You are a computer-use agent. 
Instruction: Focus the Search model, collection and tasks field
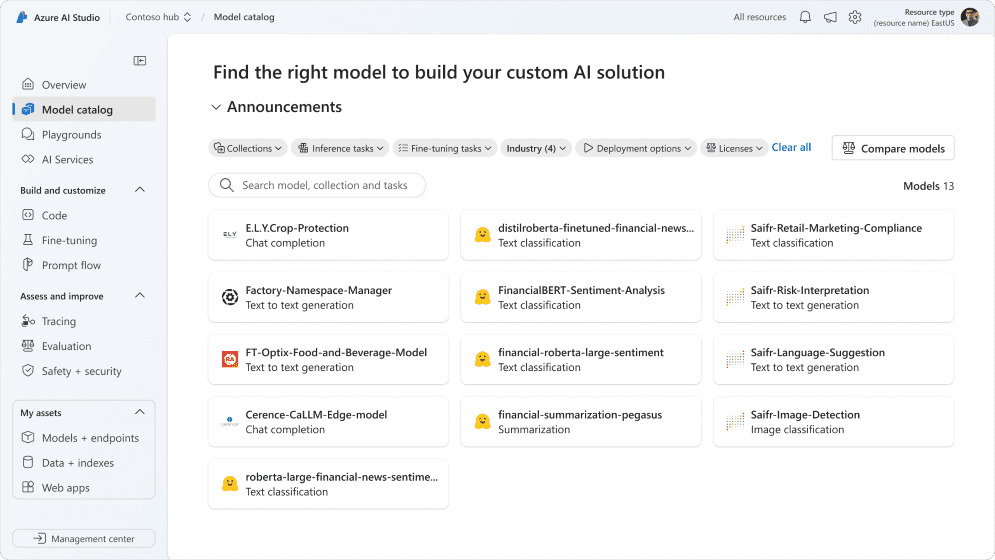point(317,185)
